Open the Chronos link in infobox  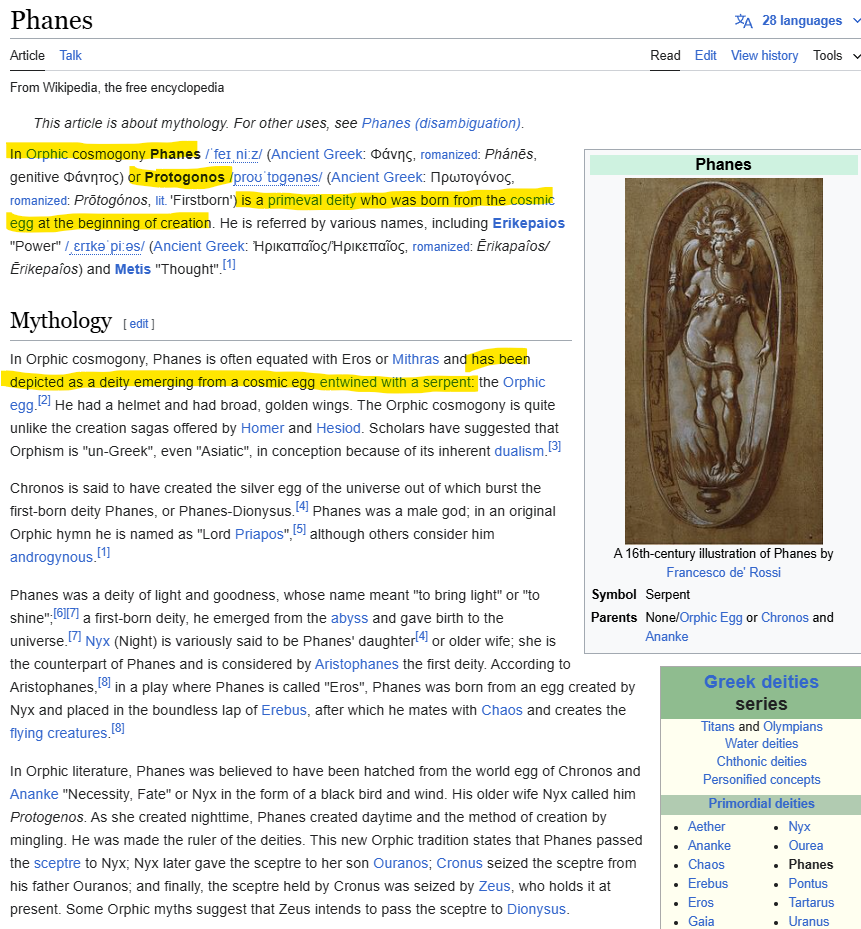click(x=785, y=618)
